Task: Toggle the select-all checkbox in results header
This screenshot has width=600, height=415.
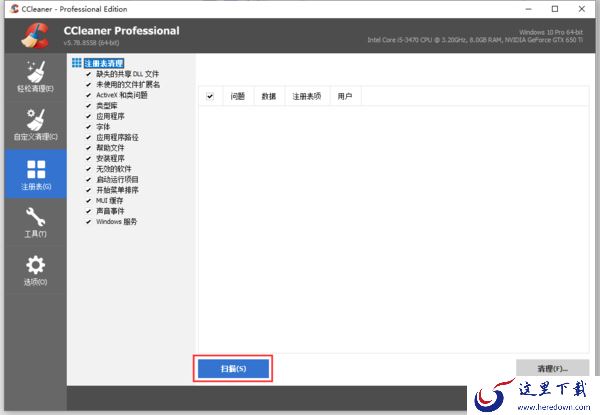Action: pyautogui.click(x=210, y=96)
